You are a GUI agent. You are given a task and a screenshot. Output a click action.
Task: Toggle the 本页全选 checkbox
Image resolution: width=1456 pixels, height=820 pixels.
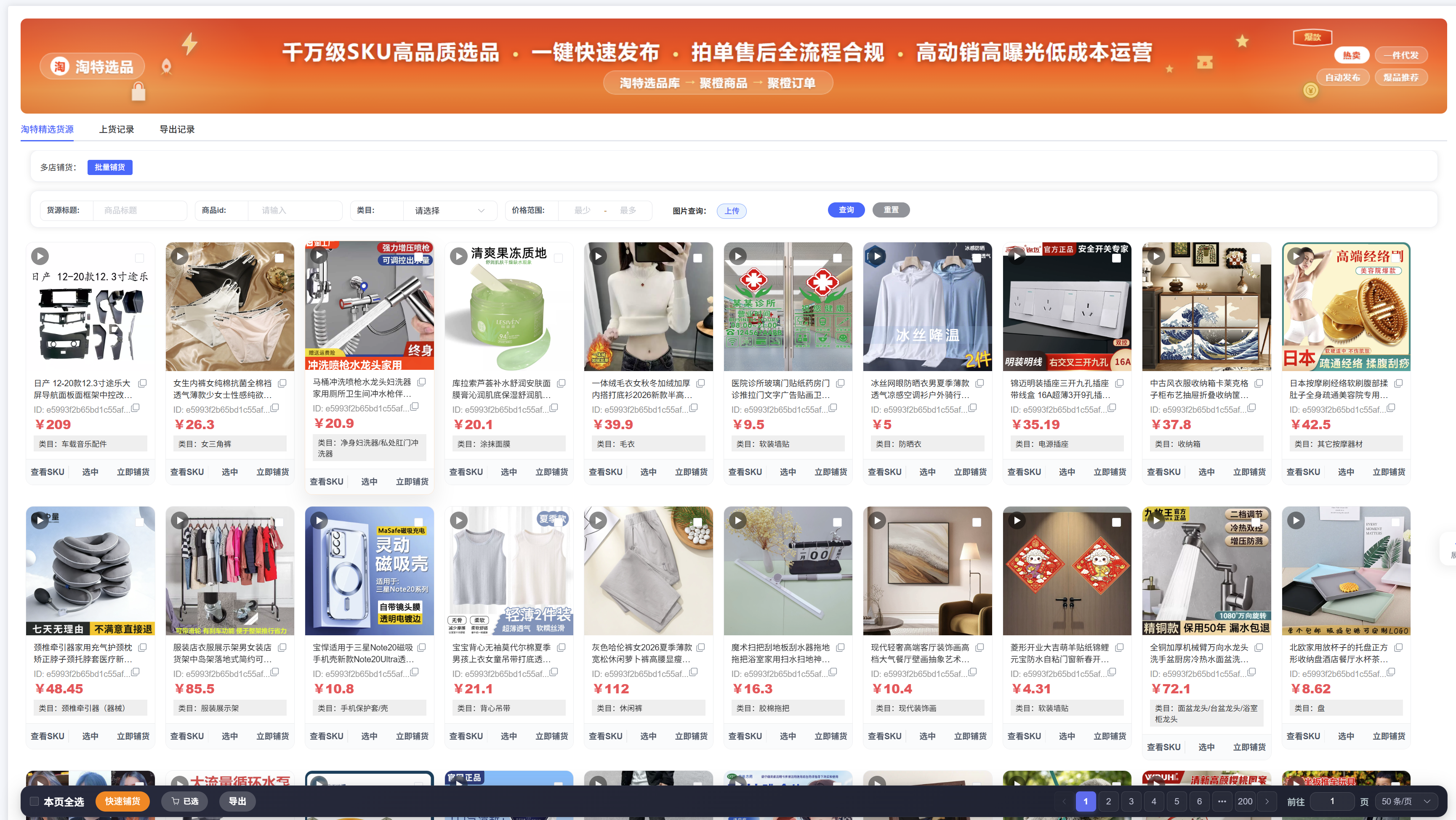click(x=34, y=801)
